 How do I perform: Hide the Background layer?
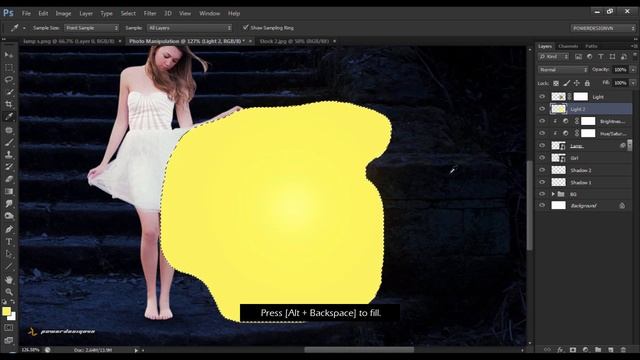click(x=542, y=206)
